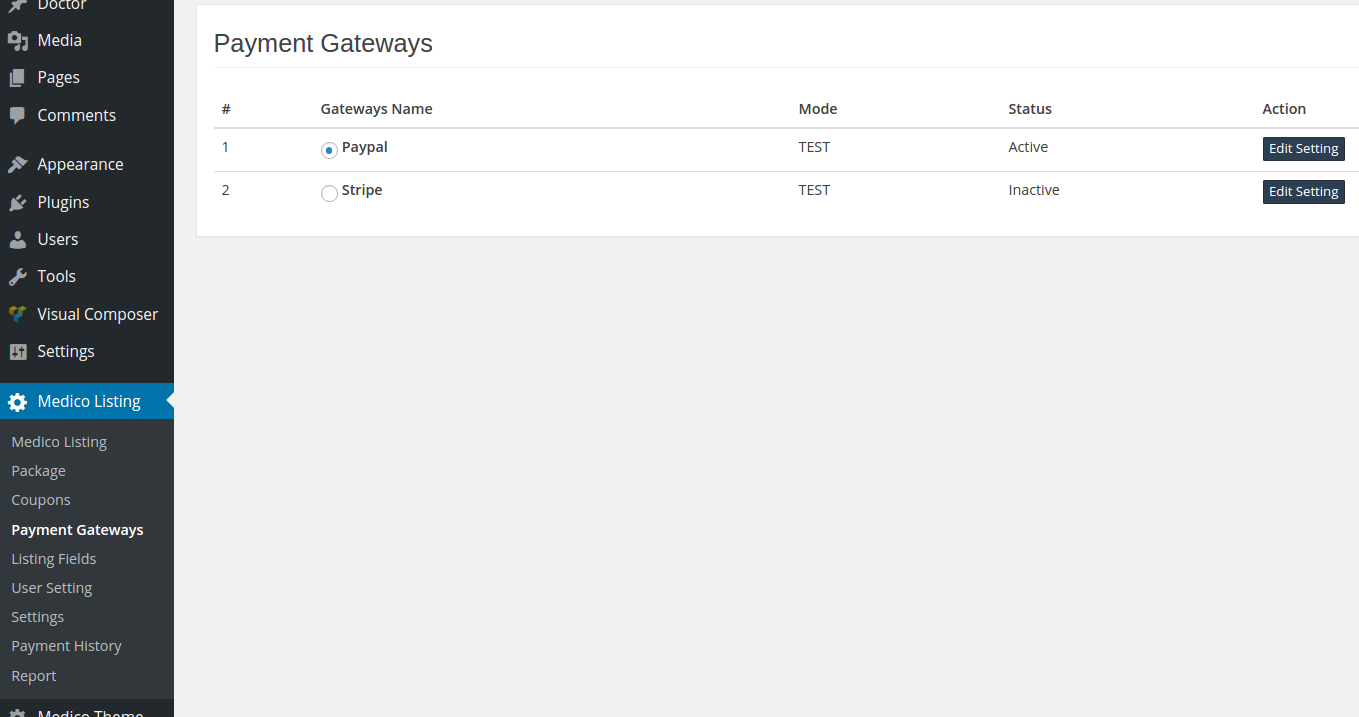This screenshot has width=1359, height=717.
Task: Click Edit Setting for Stripe
Action: click(1303, 192)
